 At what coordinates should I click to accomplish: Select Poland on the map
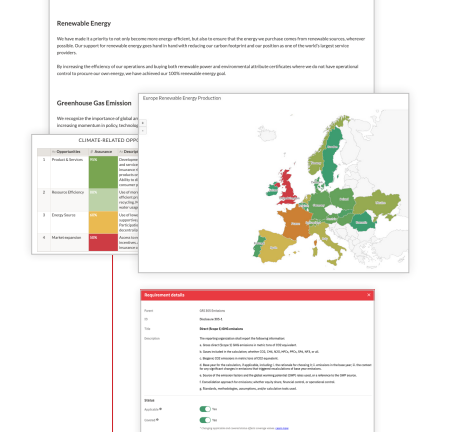pyautogui.click(x=343, y=198)
